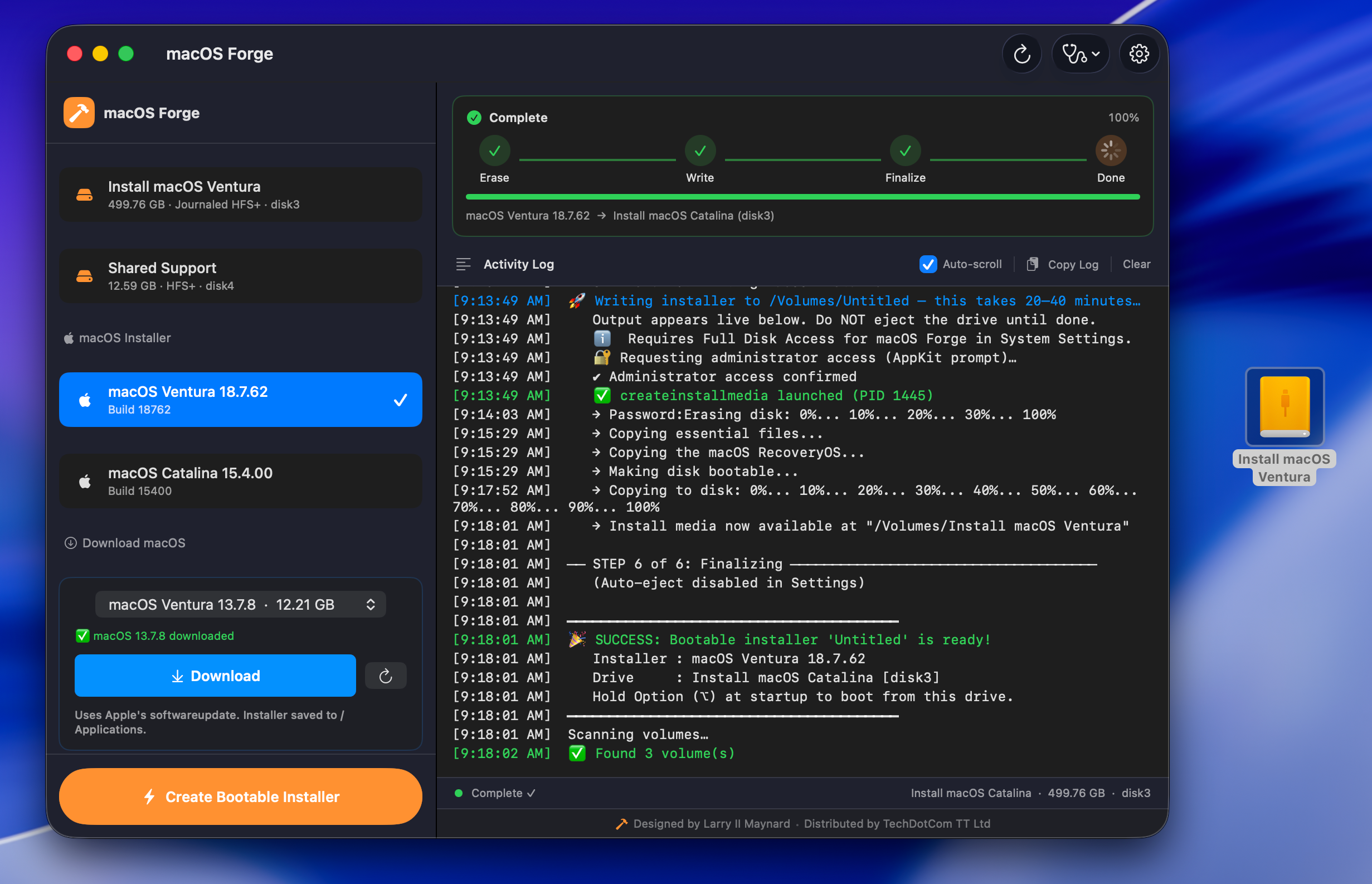Click the Auto-eject disabled in Settings log line
1372x884 pixels.
point(659,582)
